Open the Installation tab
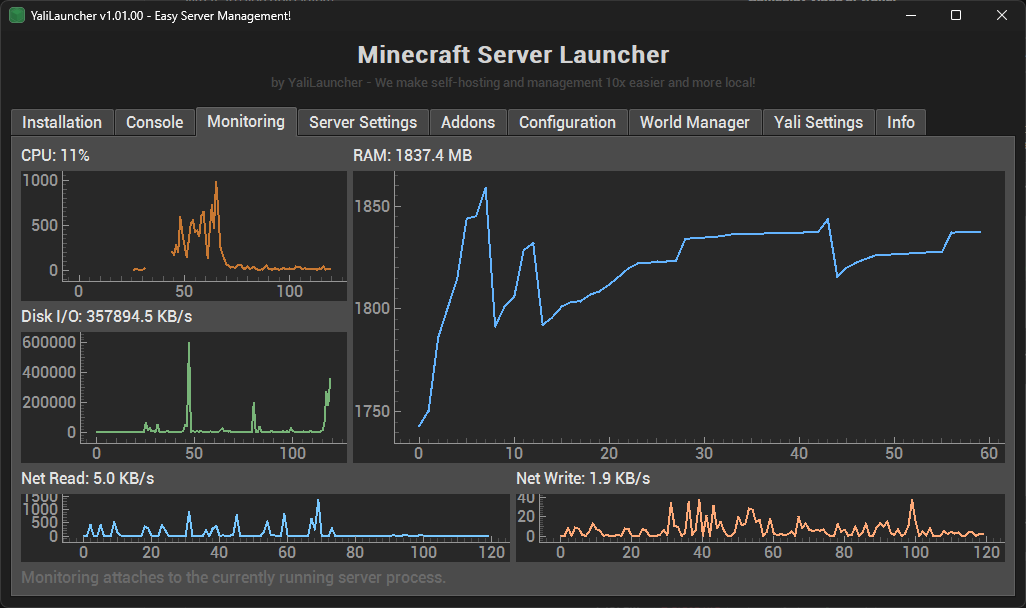1026x608 pixels. click(x=62, y=122)
